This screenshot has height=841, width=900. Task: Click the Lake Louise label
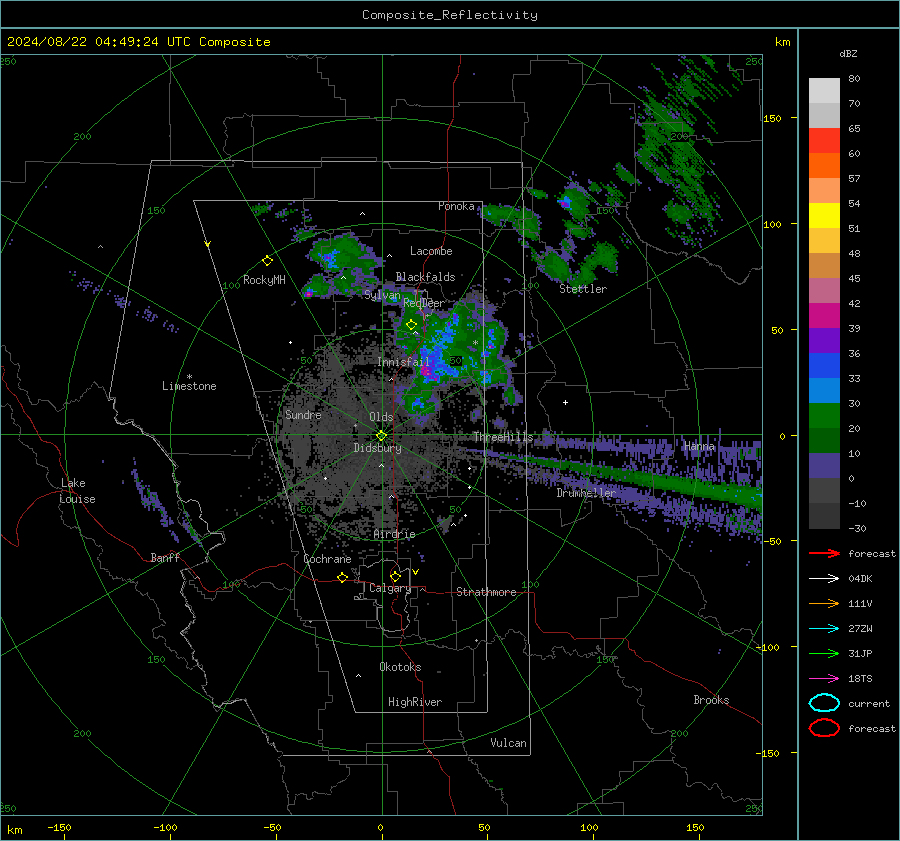click(77, 491)
